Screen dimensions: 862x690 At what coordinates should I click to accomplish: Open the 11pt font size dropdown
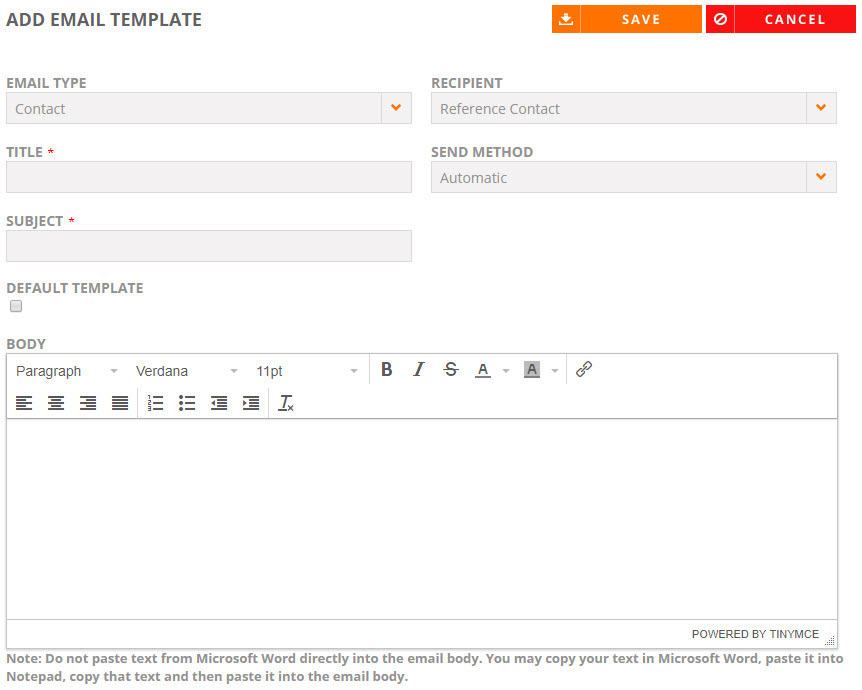(307, 371)
